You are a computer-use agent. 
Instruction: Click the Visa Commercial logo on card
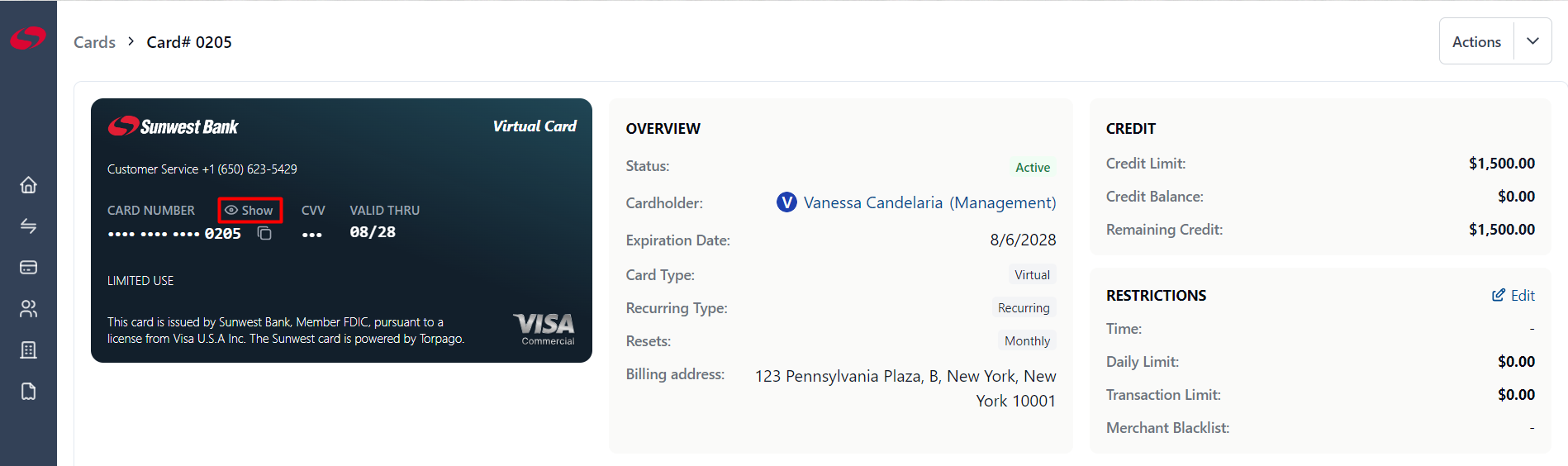pyautogui.click(x=544, y=329)
